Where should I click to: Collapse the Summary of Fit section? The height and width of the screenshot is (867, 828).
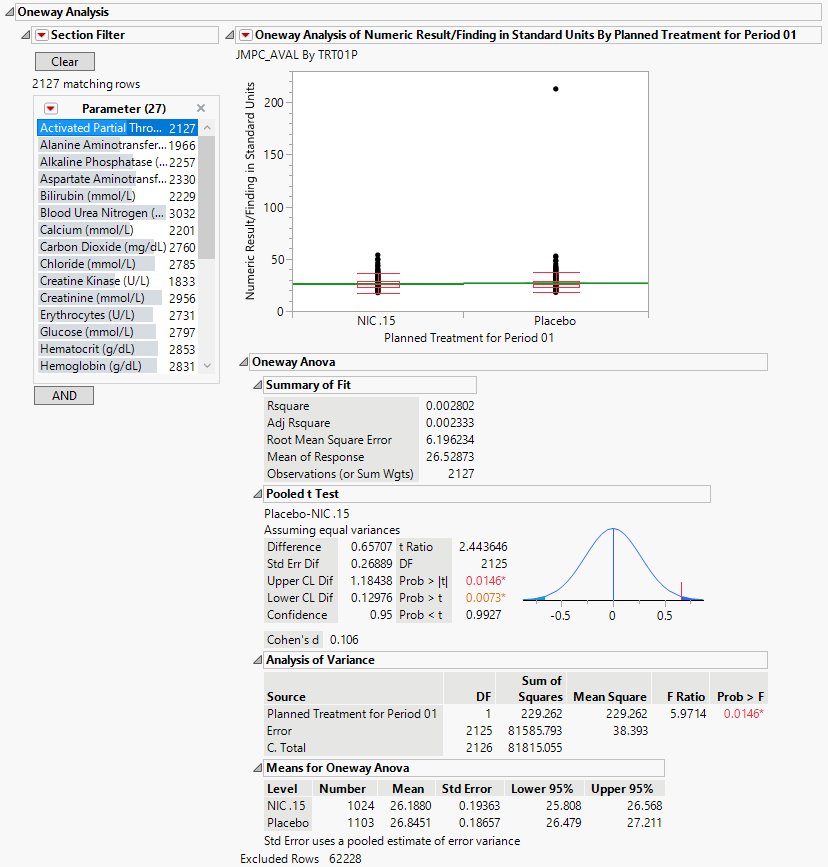258,385
